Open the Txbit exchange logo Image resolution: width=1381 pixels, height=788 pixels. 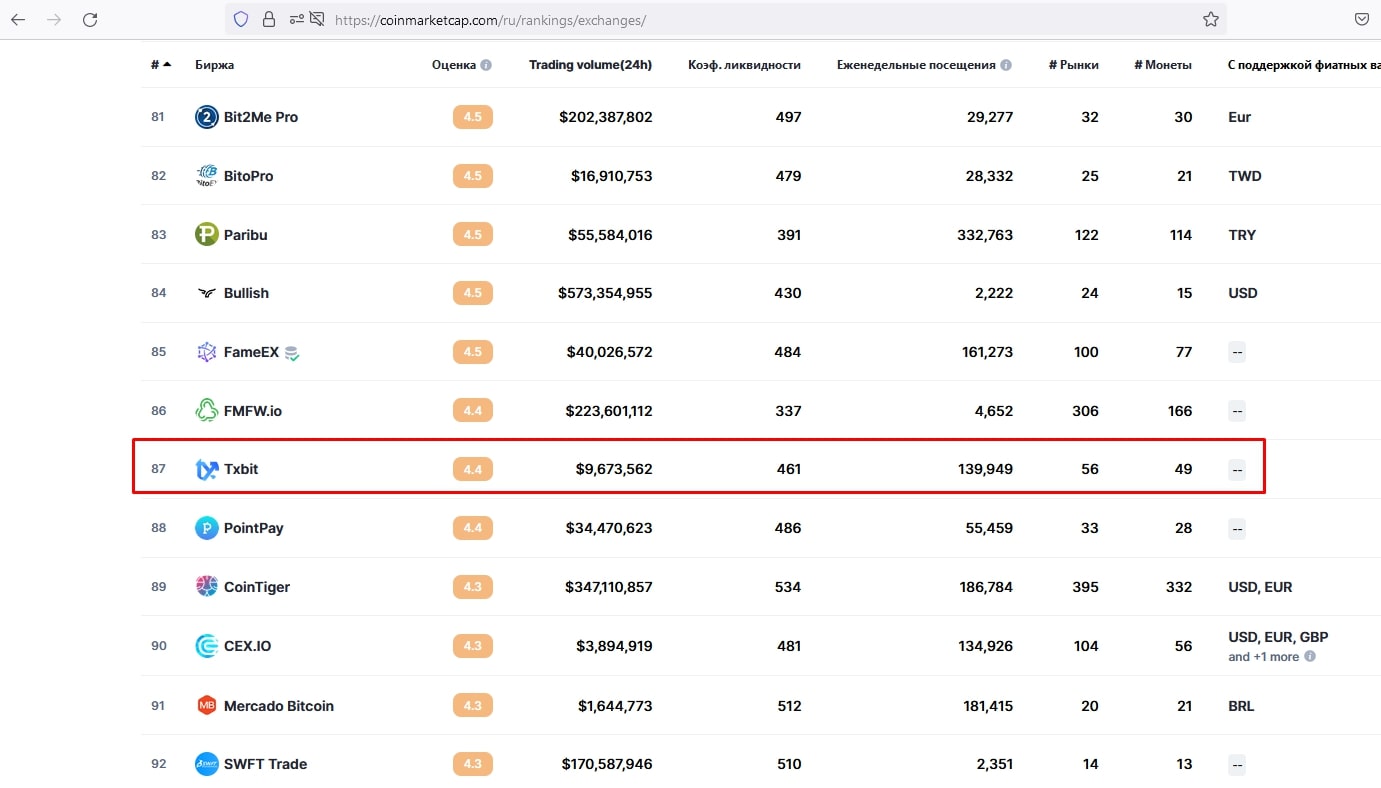(206, 469)
